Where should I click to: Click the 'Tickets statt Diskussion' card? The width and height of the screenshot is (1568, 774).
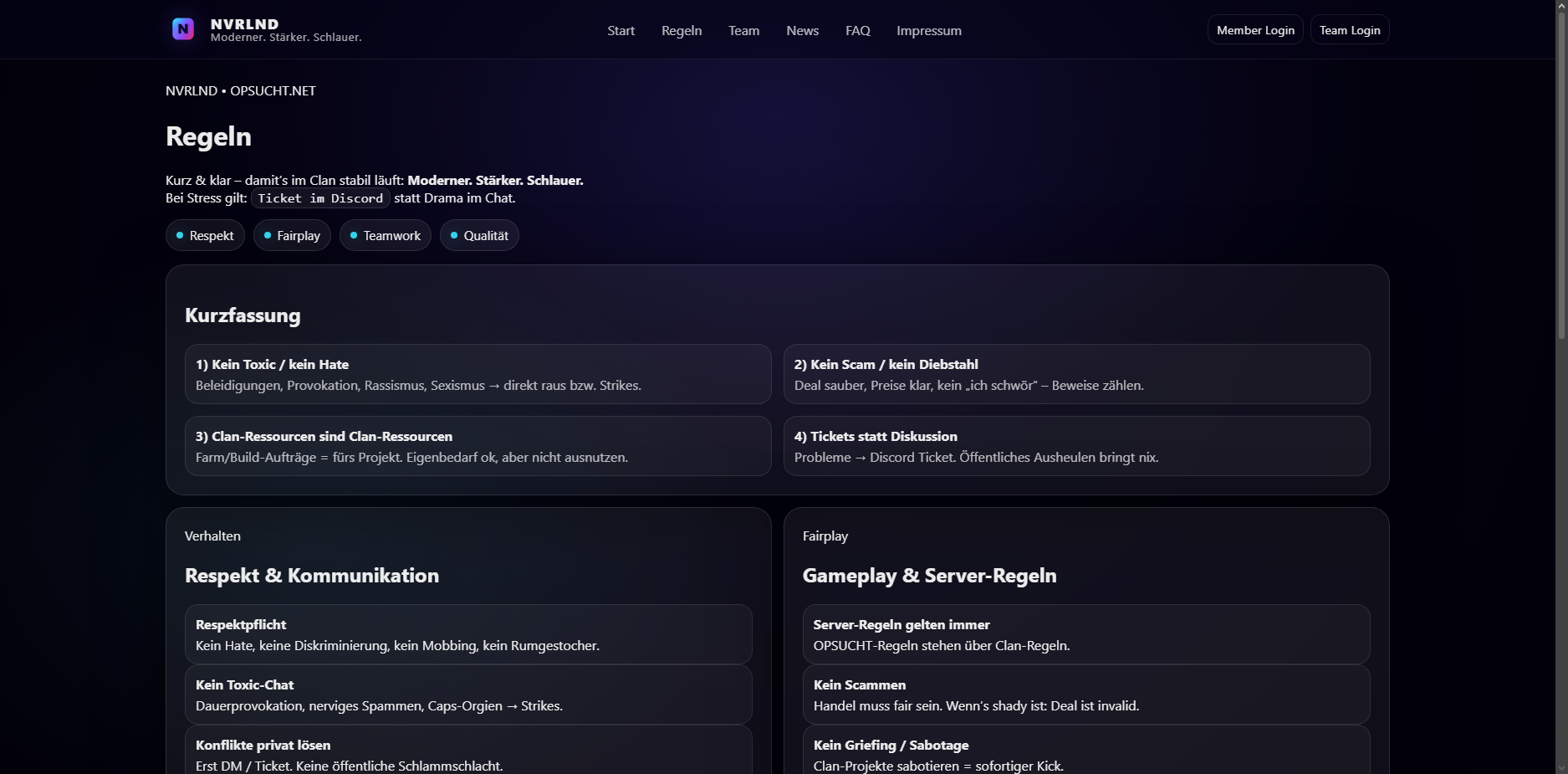(1076, 446)
